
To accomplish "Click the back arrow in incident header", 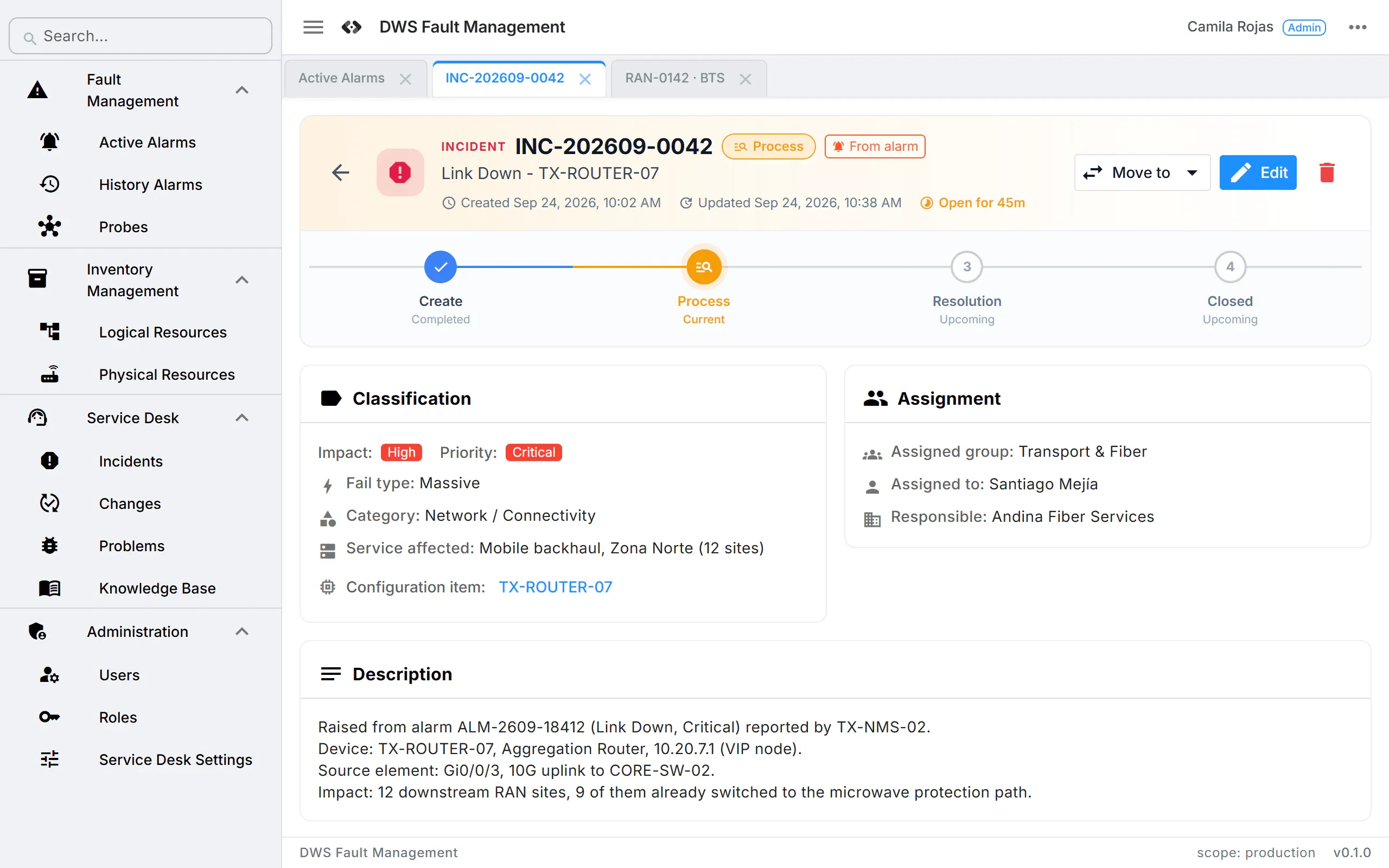I will 340,172.
